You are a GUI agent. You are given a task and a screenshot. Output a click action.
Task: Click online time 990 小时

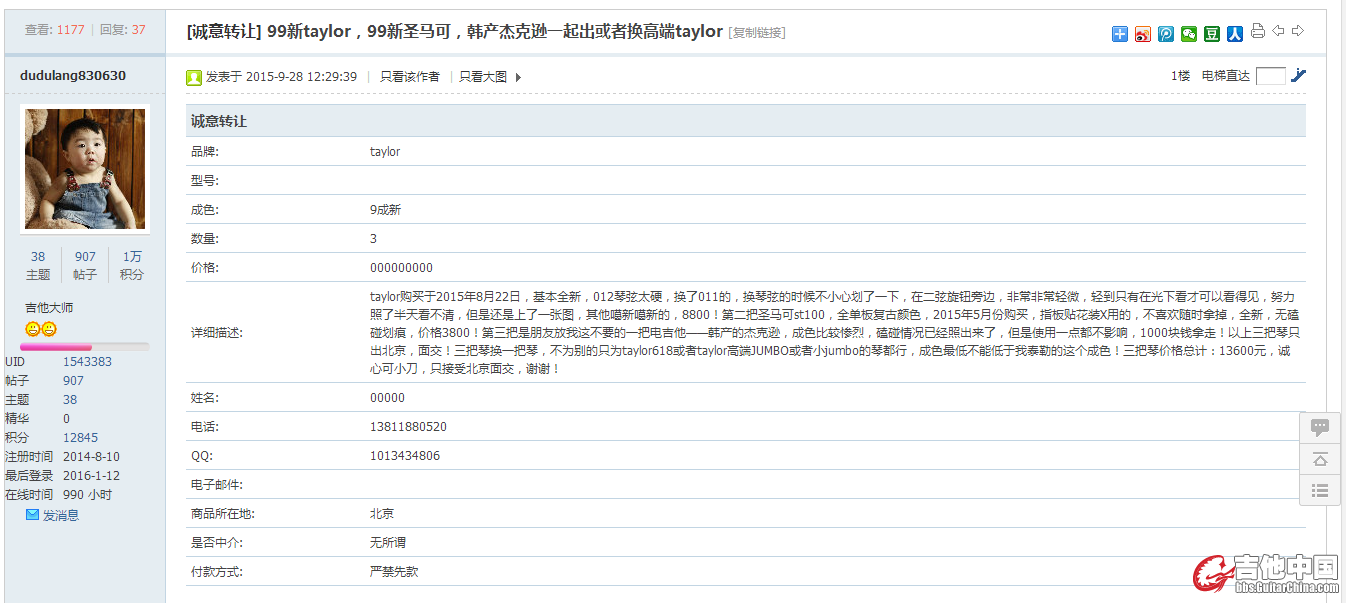87,495
